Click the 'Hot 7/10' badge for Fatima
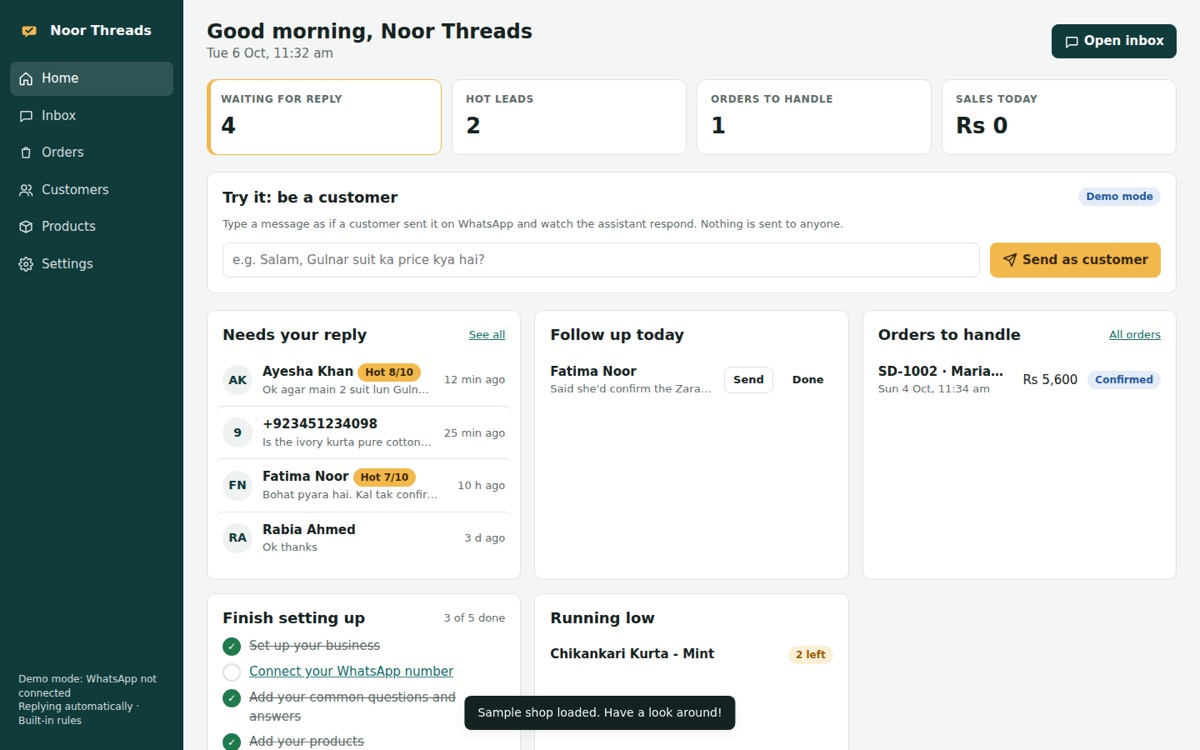Screen dimensions: 1200x750 (x=384, y=478)
